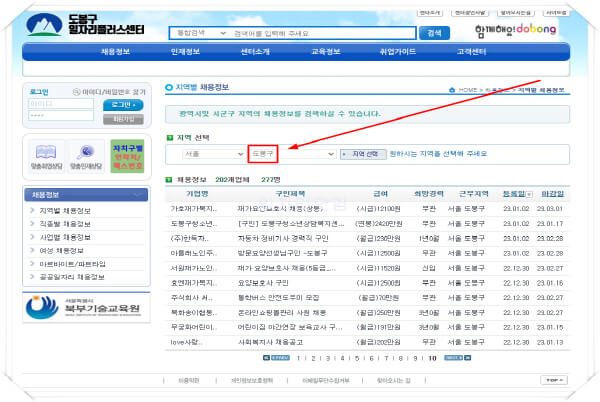This screenshot has height=402, width=600.
Task: Click the blue 로그인 button
Action: click(x=123, y=105)
